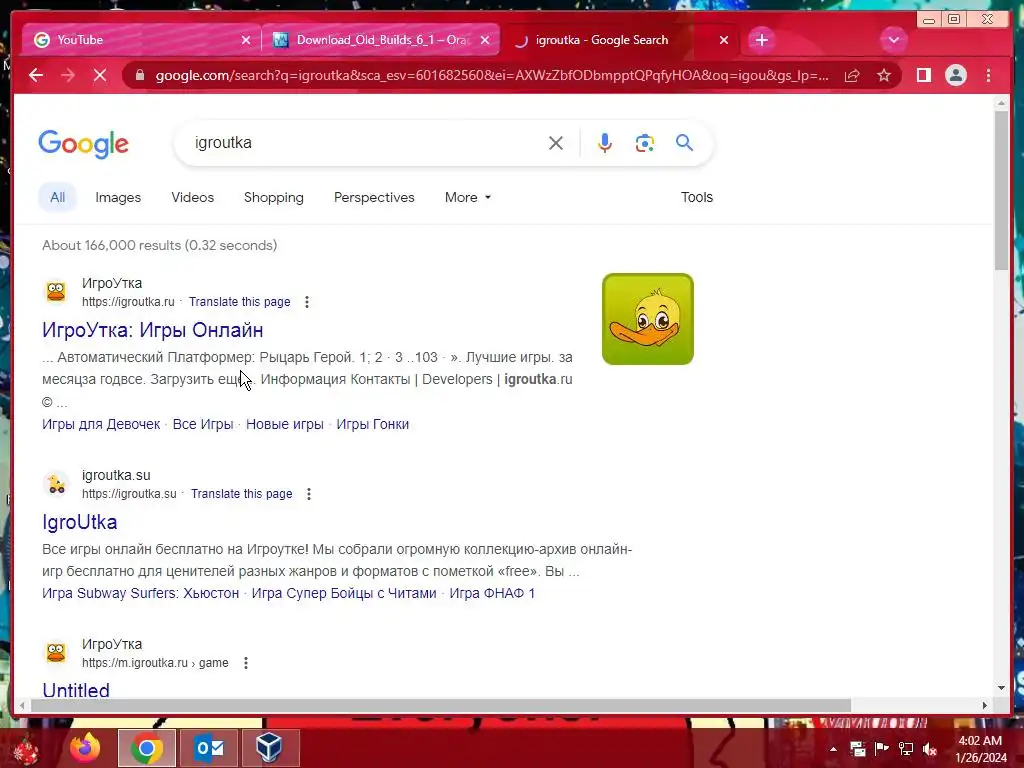Click the horizontal scrollbar thumb
Viewport: 1024px width, 768px height.
pyautogui.click(x=441, y=705)
